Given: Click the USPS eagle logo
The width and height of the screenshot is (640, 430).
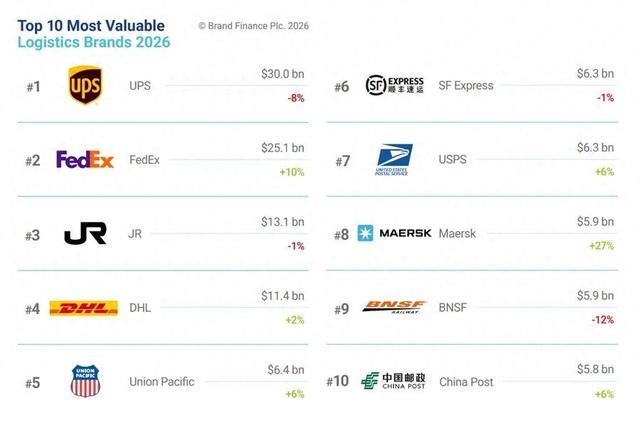Looking at the screenshot, I should tap(393, 160).
